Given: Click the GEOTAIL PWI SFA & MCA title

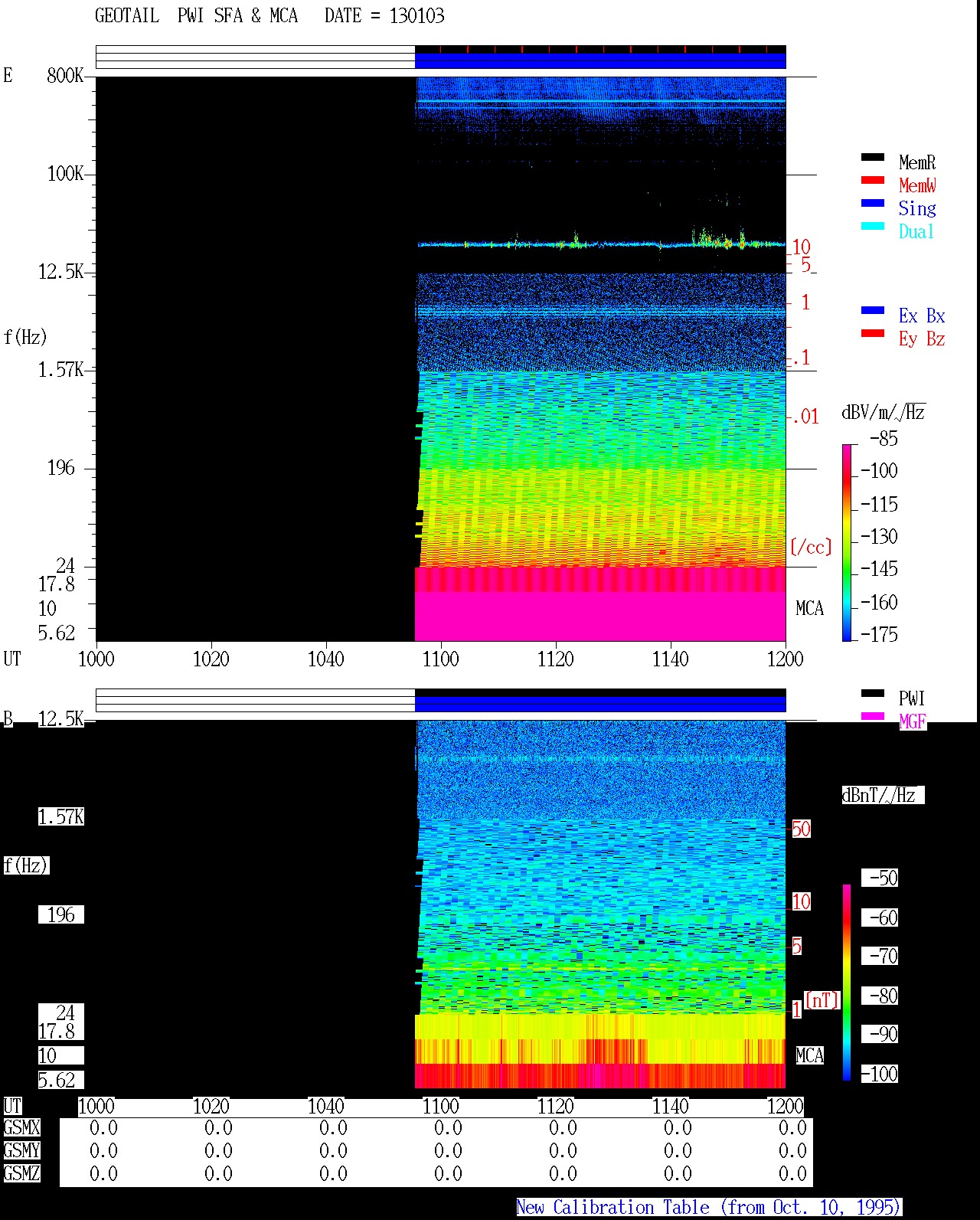Looking at the screenshot, I should [196, 15].
